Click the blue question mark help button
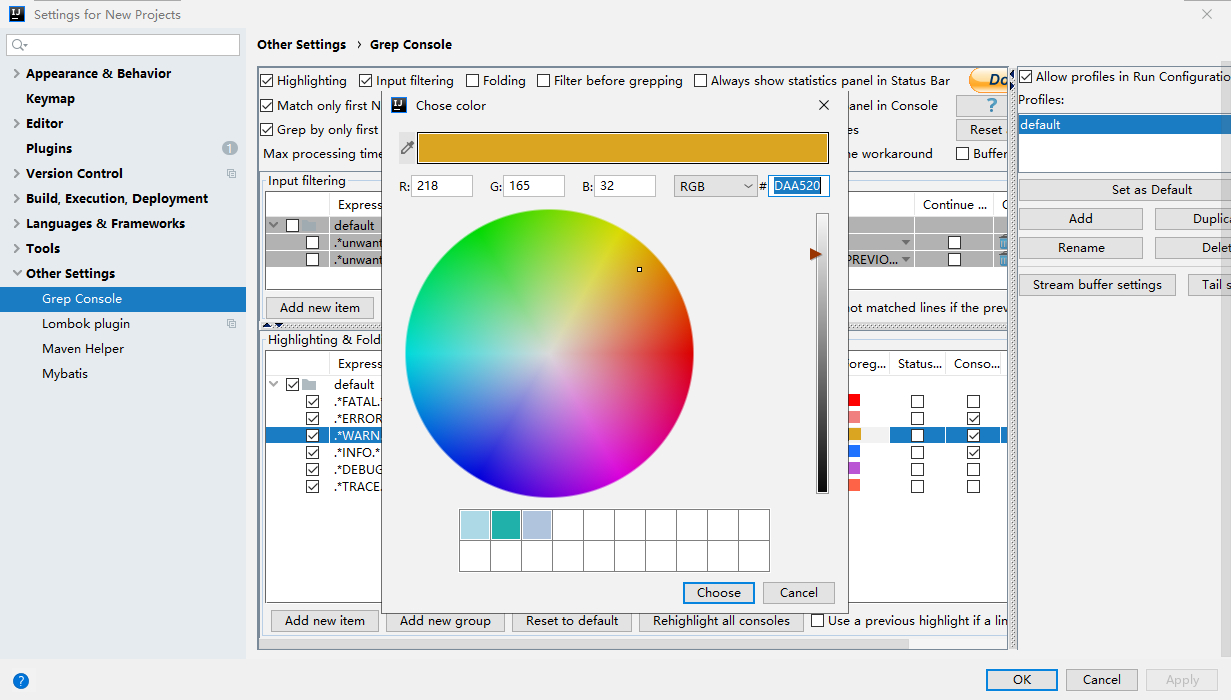Screen dimensions: 1231x700 [x=990, y=106]
